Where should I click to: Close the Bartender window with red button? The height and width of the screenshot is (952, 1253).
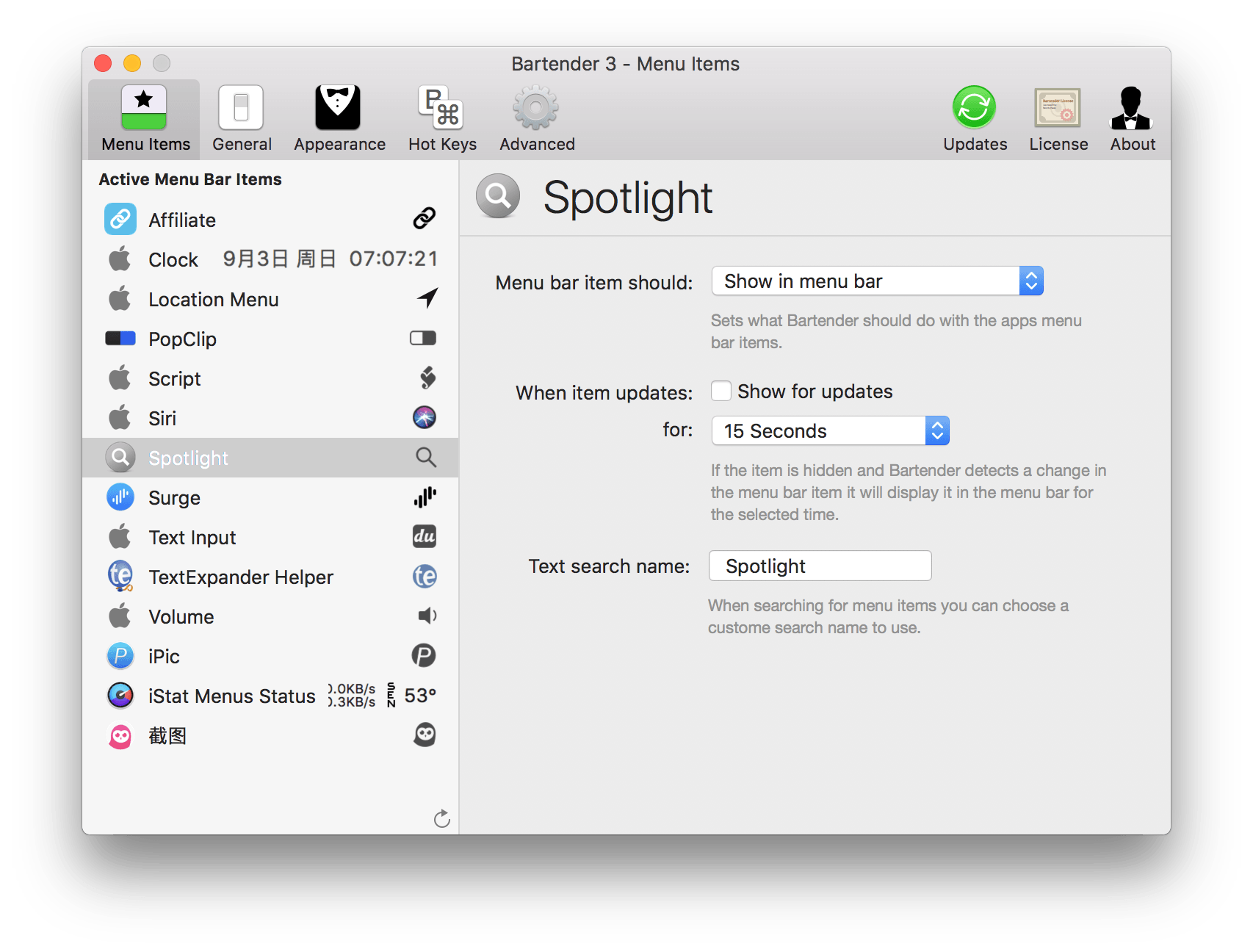pos(103,63)
